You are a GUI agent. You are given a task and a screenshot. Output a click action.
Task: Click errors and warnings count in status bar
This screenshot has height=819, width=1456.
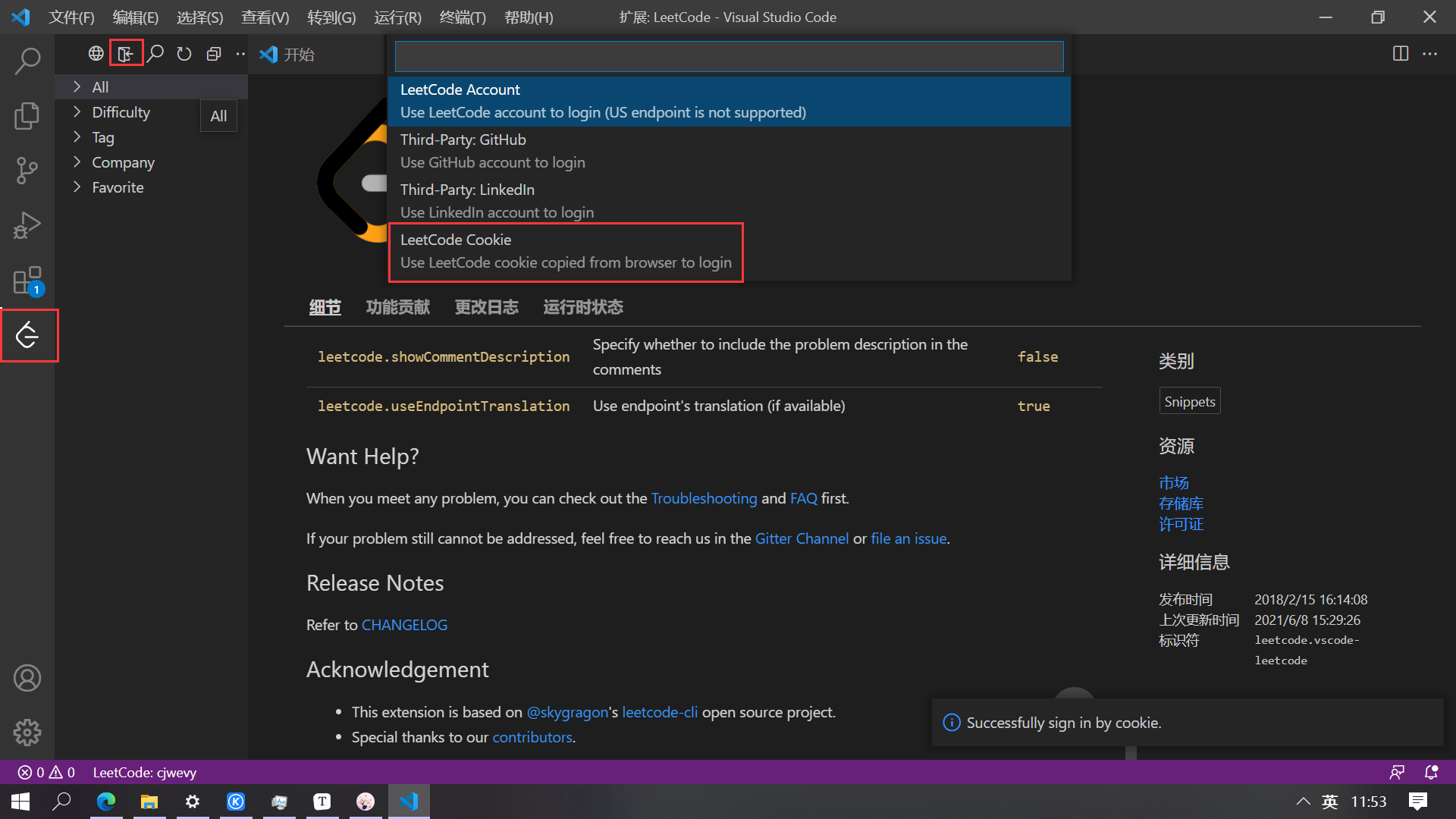pos(46,772)
